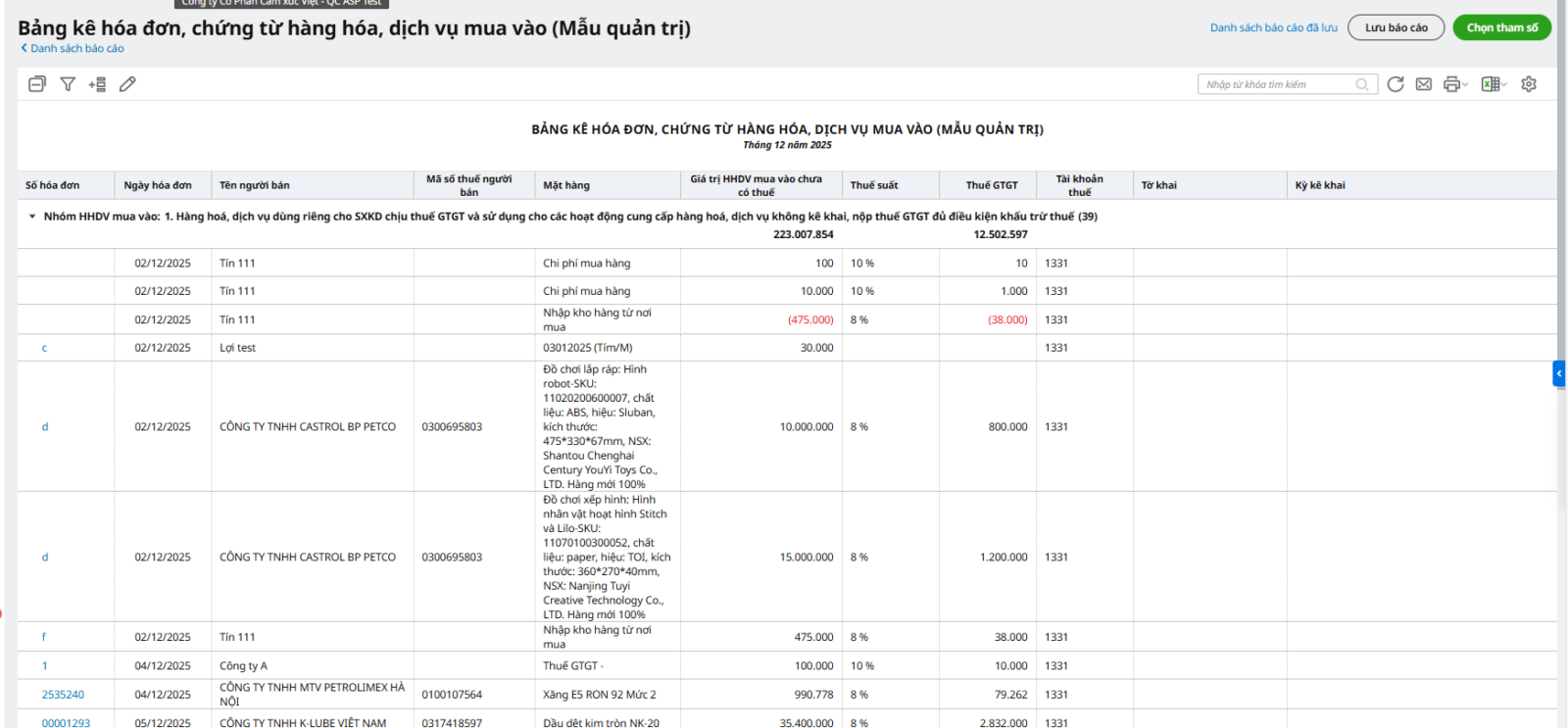The image size is (1568, 728).
Task: Click the add row grouping icon
Action: [x=97, y=84]
